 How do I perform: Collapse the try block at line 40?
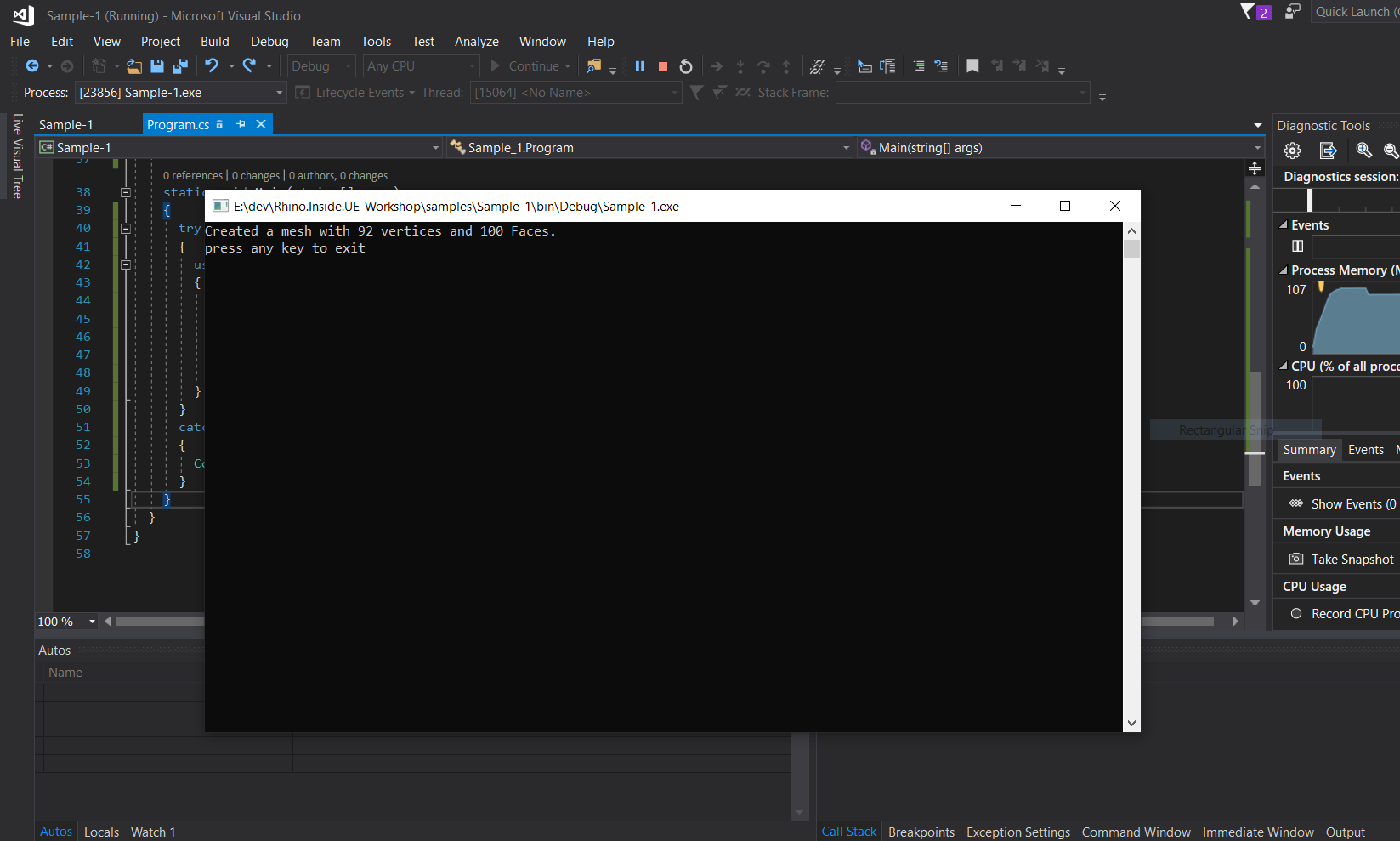click(x=126, y=229)
